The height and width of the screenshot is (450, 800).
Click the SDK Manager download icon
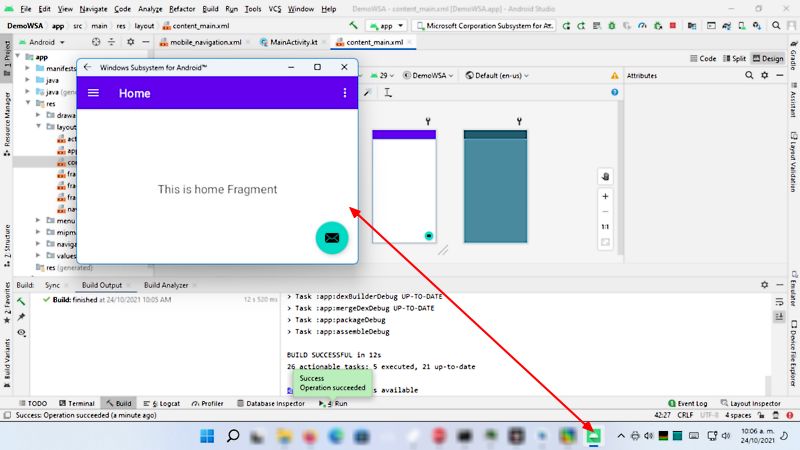click(757, 26)
